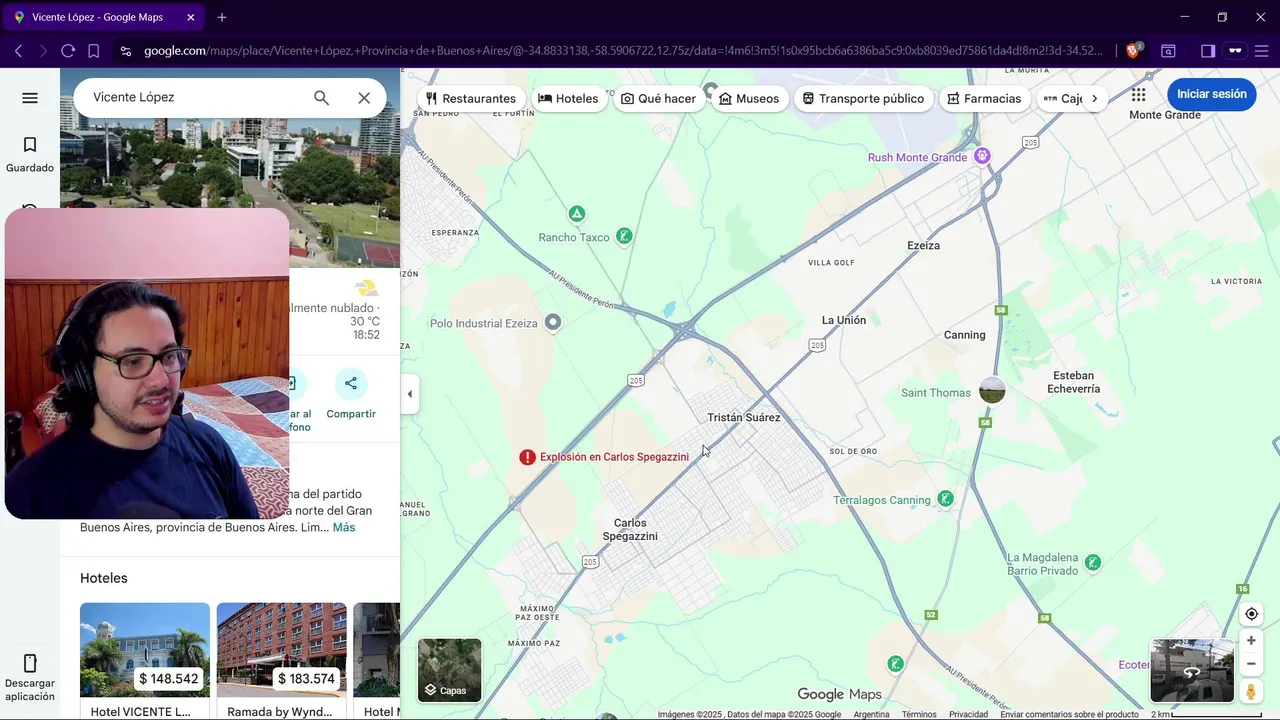Click the Carlos Spegazzini town label
Image resolution: width=1280 pixels, height=720 pixels.
tap(630, 530)
